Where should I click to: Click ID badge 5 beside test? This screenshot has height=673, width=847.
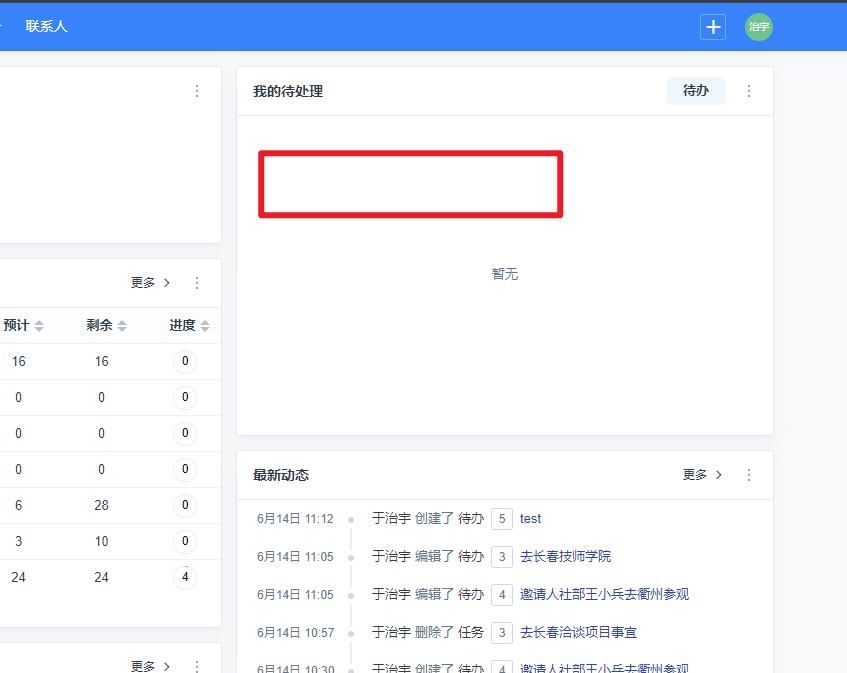click(x=502, y=519)
